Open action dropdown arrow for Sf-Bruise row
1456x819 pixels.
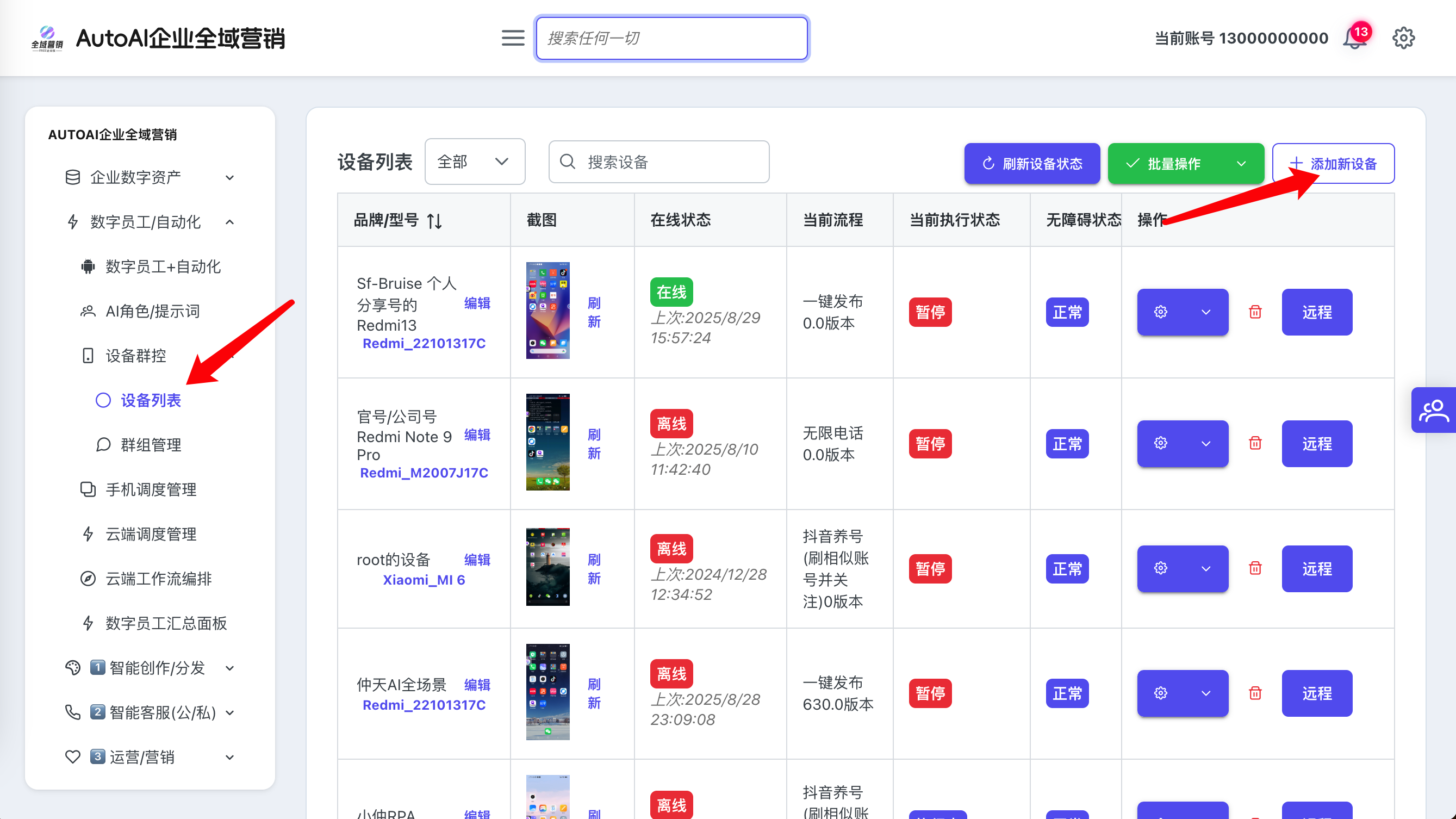pyautogui.click(x=1205, y=312)
